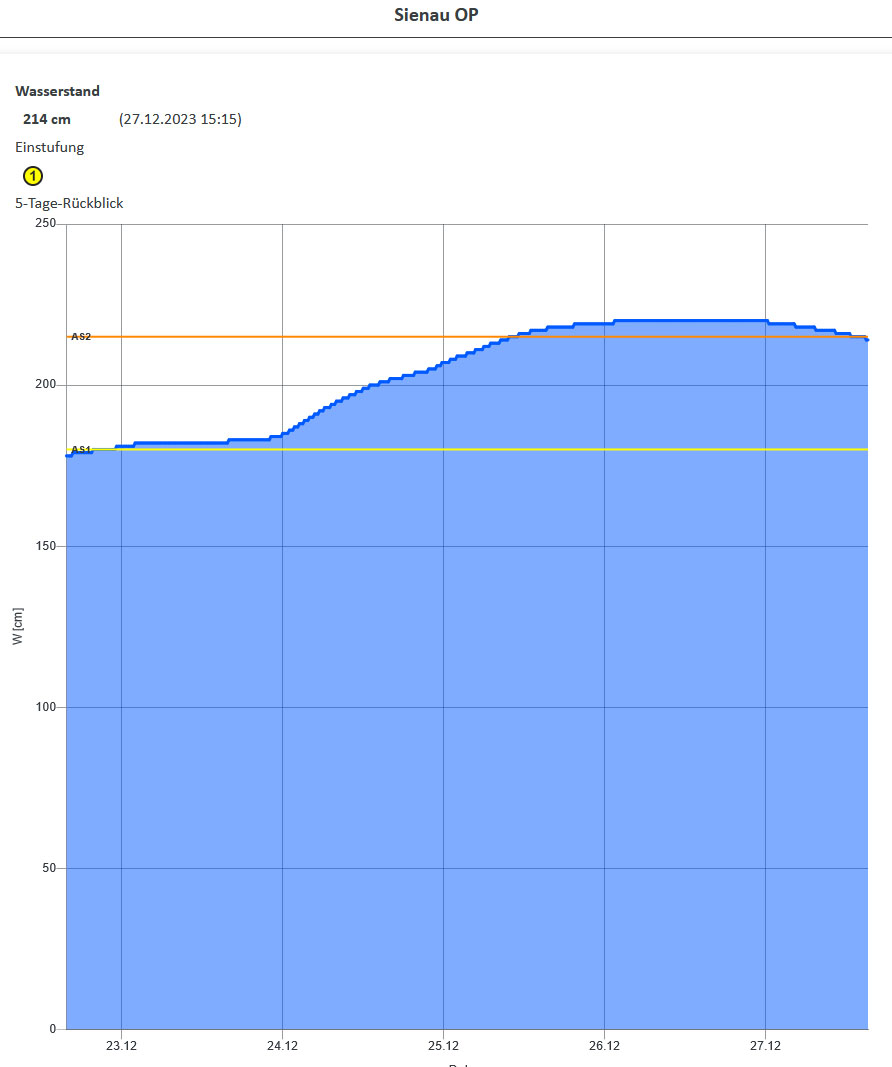
Task: Click the AS1 threshold label
Action: pyautogui.click(x=81, y=449)
